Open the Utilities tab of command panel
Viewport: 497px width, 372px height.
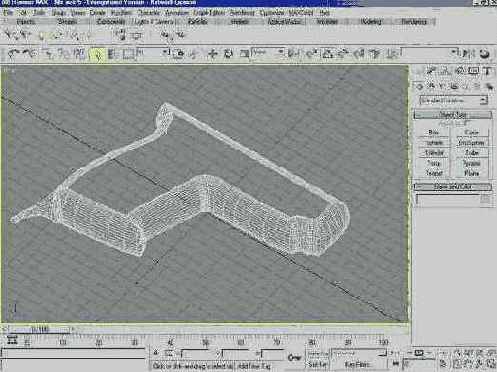(x=488, y=71)
